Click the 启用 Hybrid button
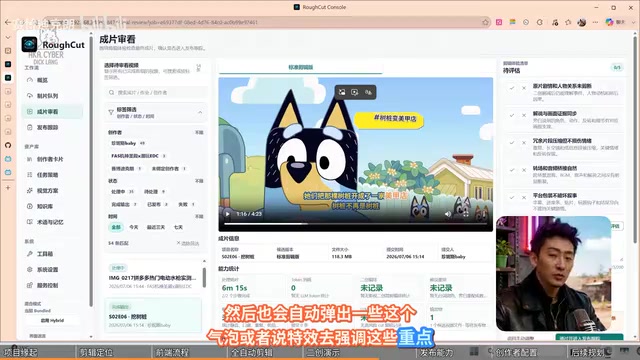Screen dimensions: 640x360 (52, 320)
